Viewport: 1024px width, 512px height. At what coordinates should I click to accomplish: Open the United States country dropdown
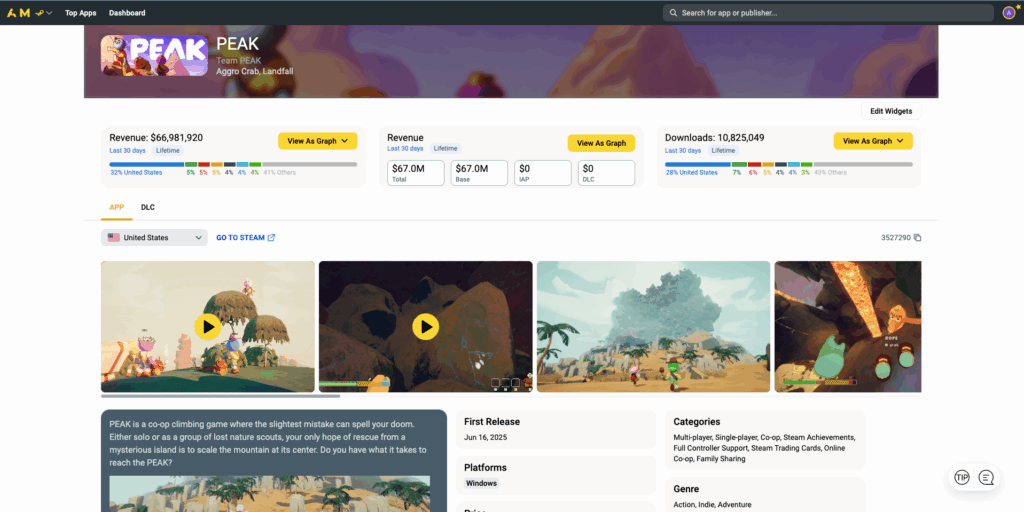[x=154, y=238]
